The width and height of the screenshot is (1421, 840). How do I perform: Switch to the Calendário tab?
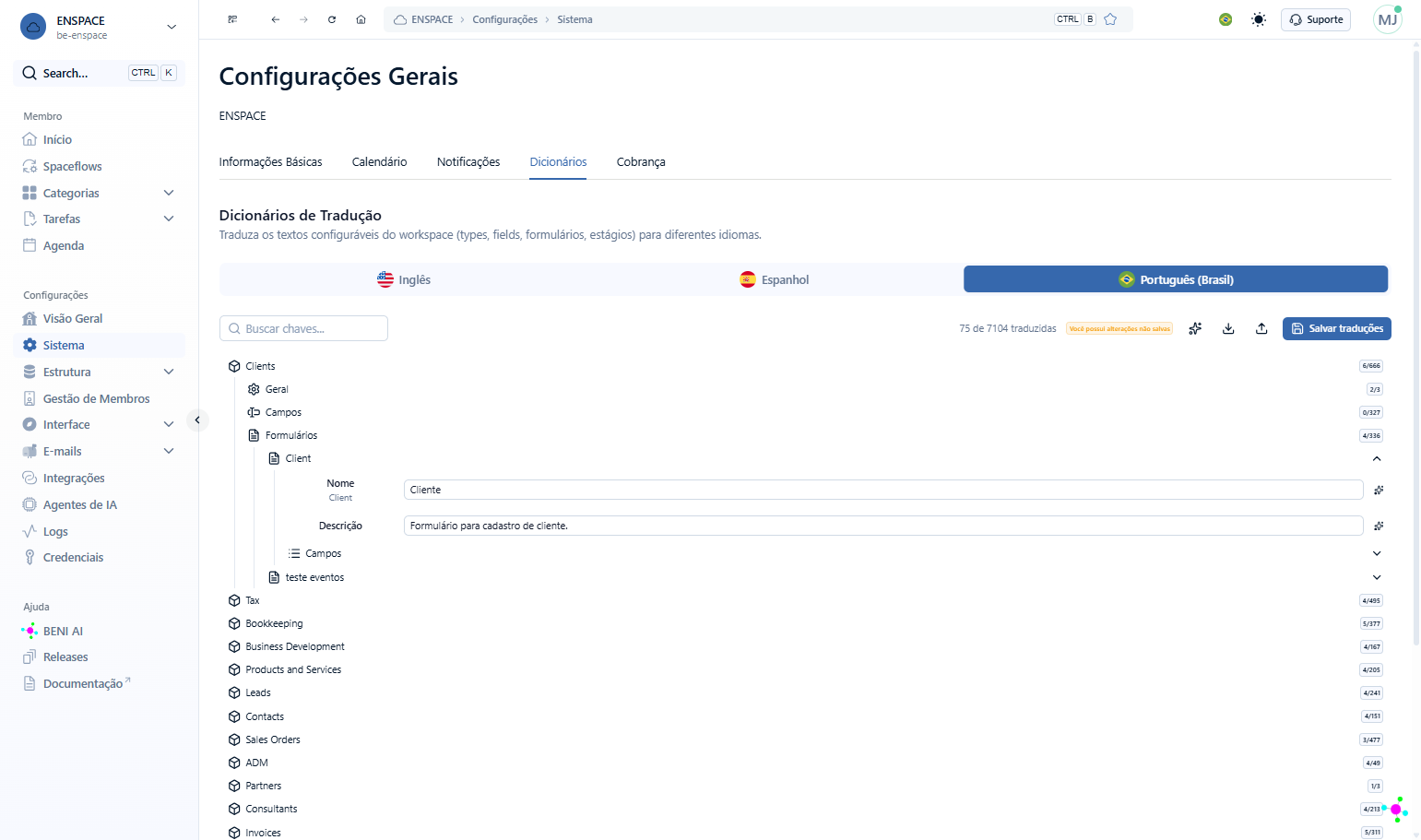(x=379, y=161)
